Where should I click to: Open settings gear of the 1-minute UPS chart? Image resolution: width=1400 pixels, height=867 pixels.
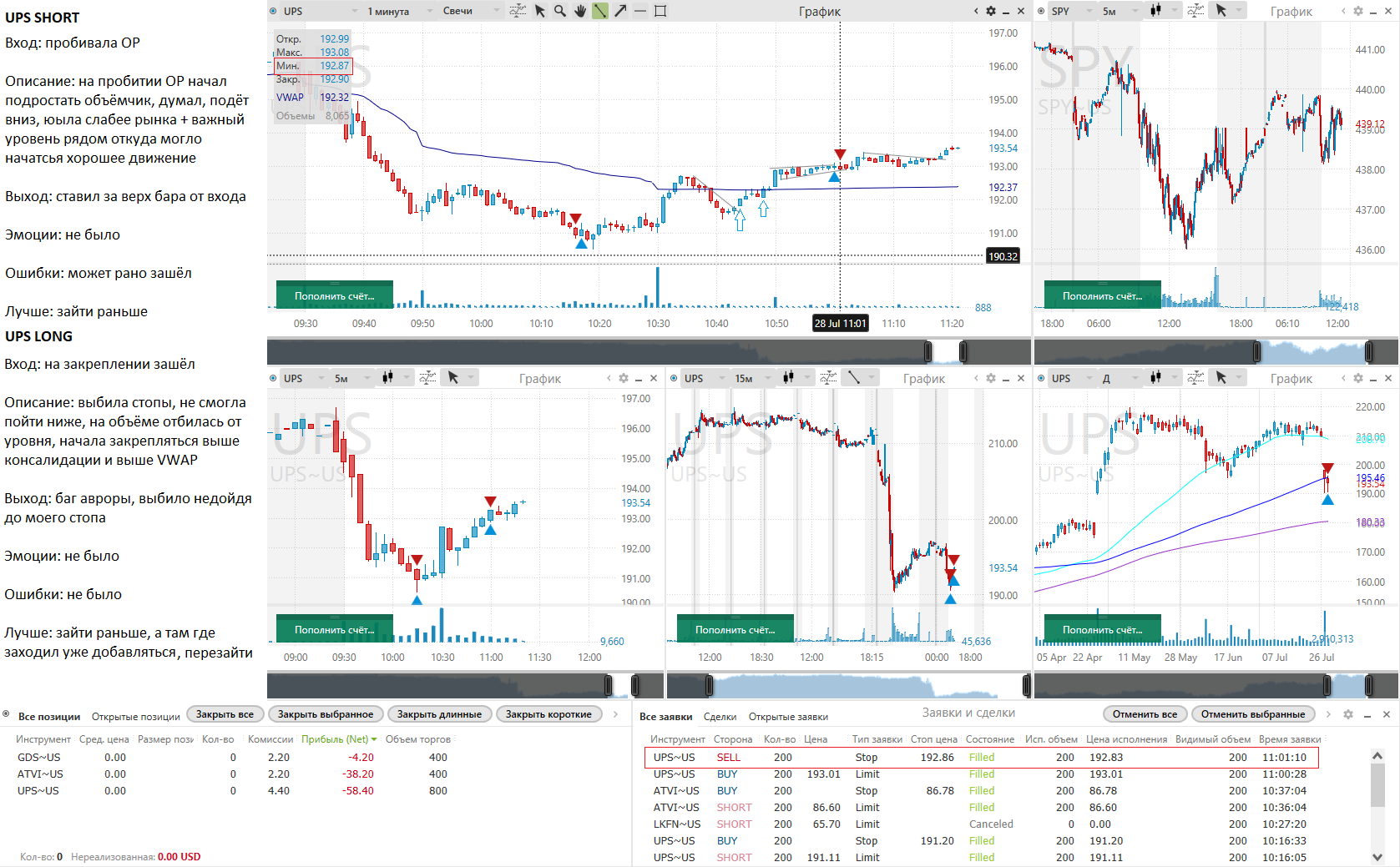(991, 11)
